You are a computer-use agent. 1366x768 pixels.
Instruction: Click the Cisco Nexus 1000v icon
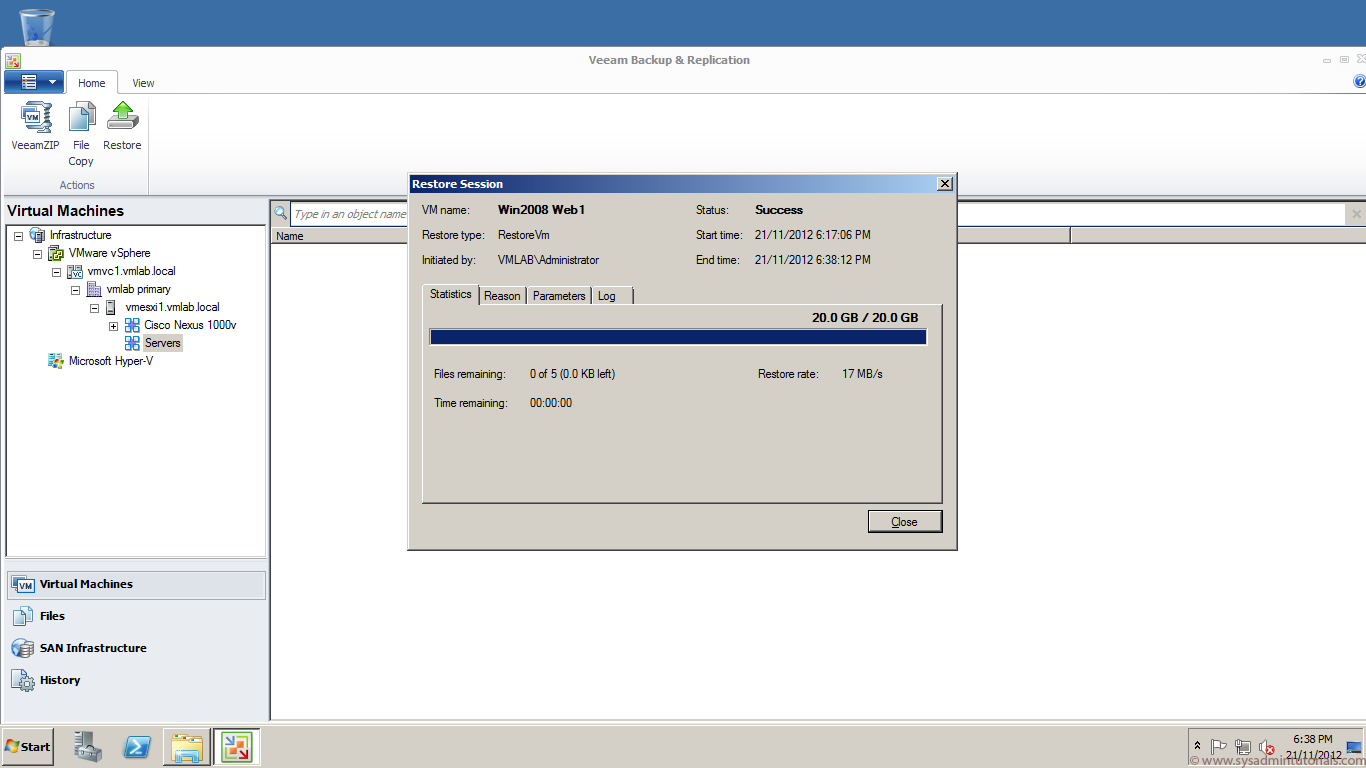tap(132, 325)
